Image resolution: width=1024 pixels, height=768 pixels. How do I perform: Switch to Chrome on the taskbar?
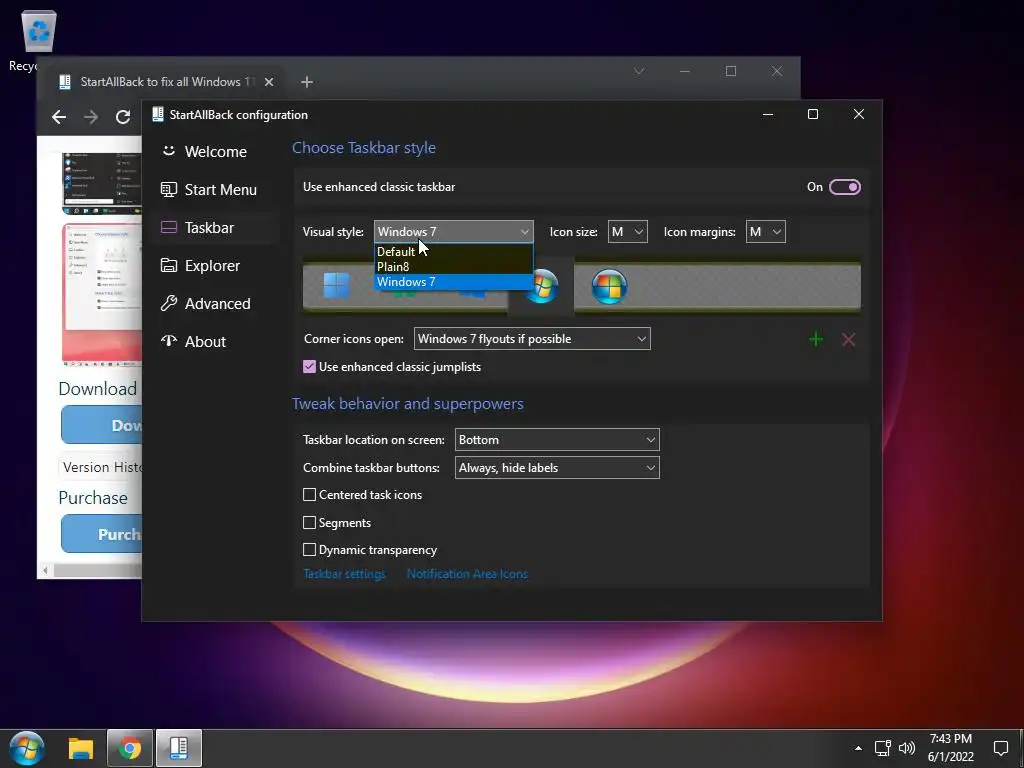click(130, 748)
